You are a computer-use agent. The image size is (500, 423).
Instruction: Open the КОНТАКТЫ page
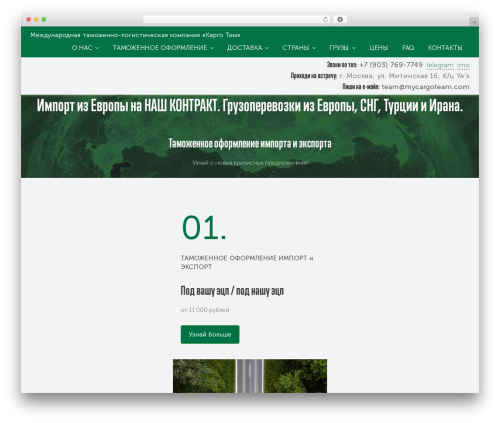[x=445, y=48]
